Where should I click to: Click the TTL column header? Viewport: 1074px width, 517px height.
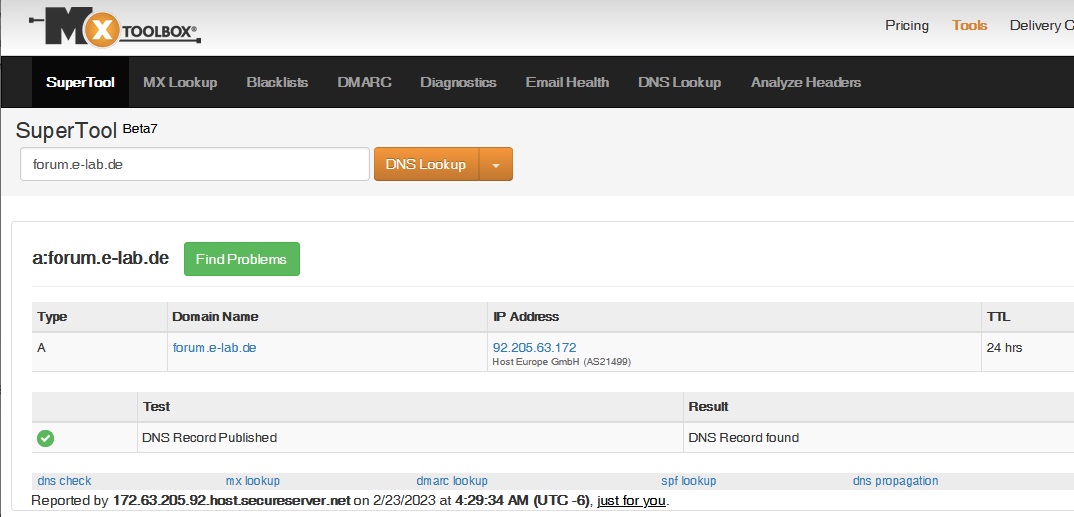(x=998, y=317)
